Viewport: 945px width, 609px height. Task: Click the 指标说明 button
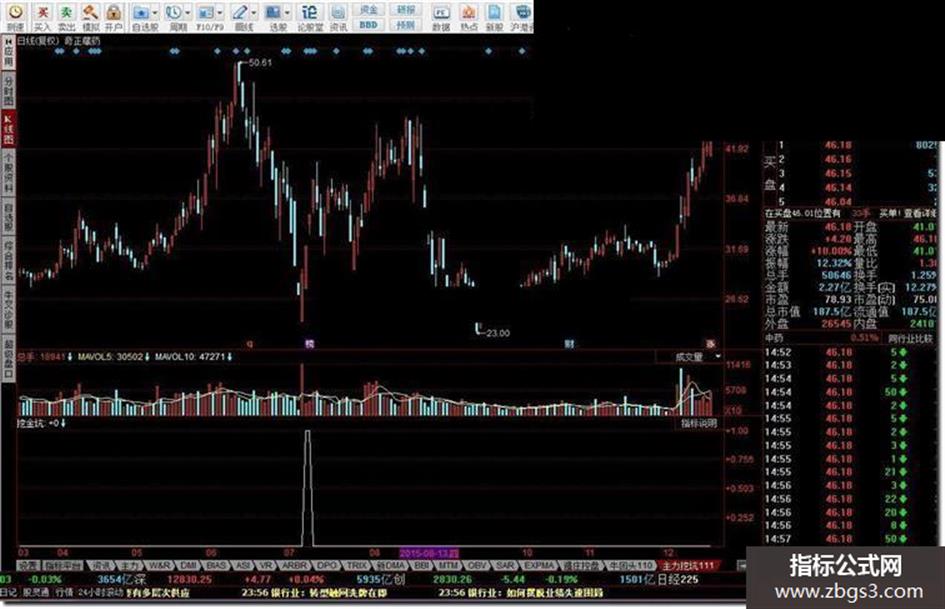(699, 423)
